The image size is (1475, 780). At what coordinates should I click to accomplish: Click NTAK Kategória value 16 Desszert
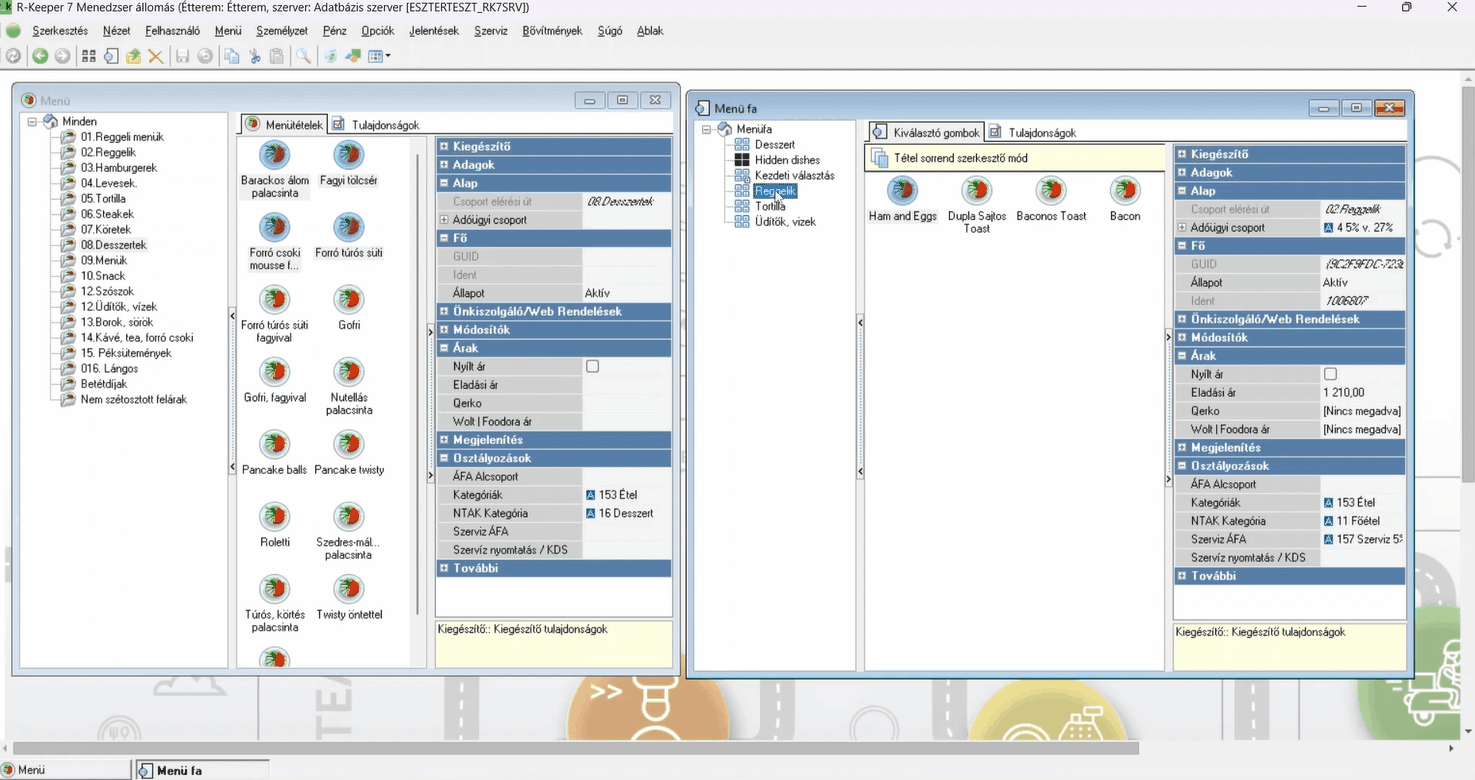(x=626, y=513)
